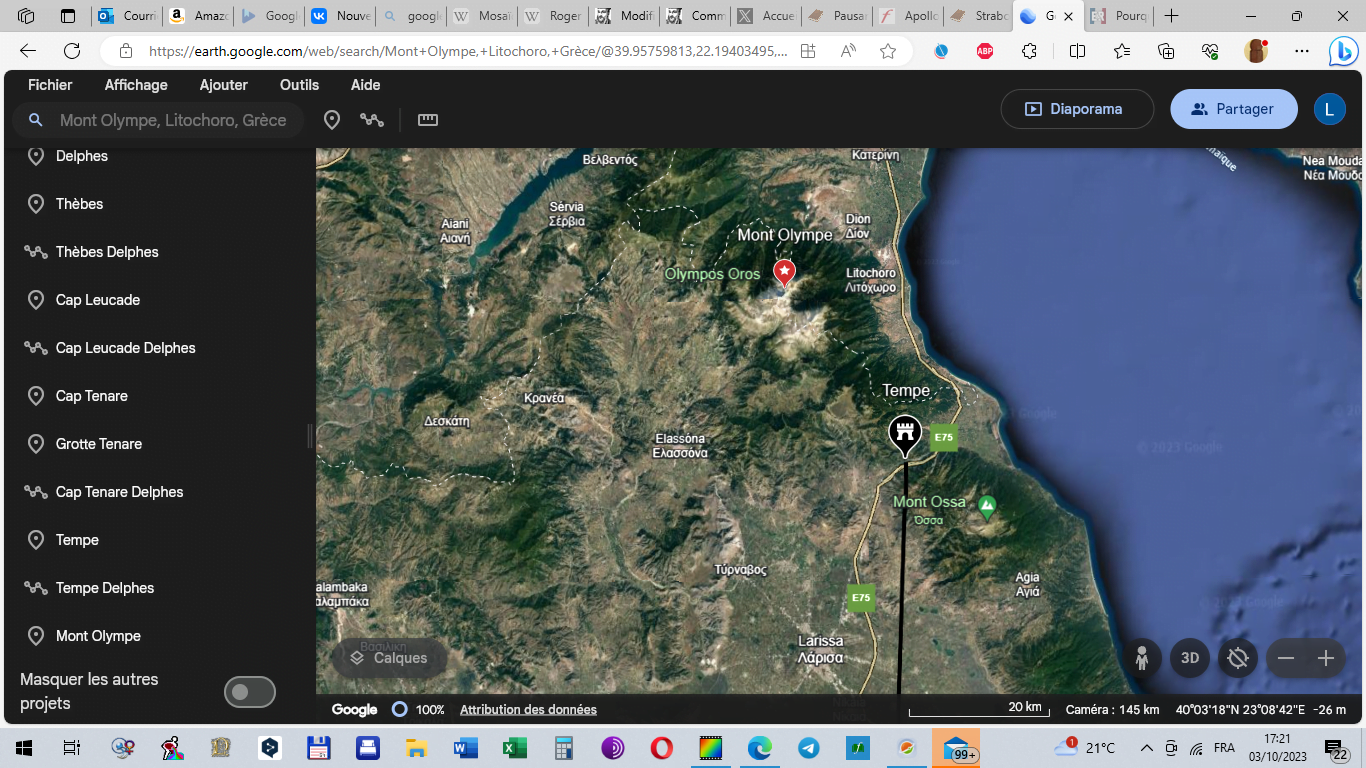Reload the page with refresh icon

(x=72, y=51)
